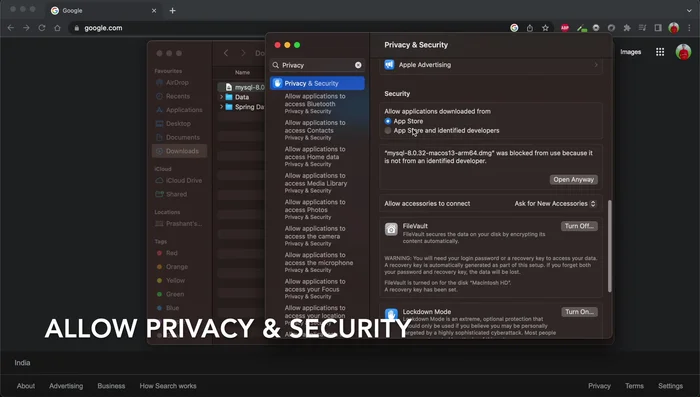Viewport: 700px width, 397px height.
Task: Bookmark this page with the star icon
Action: coord(545,28)
